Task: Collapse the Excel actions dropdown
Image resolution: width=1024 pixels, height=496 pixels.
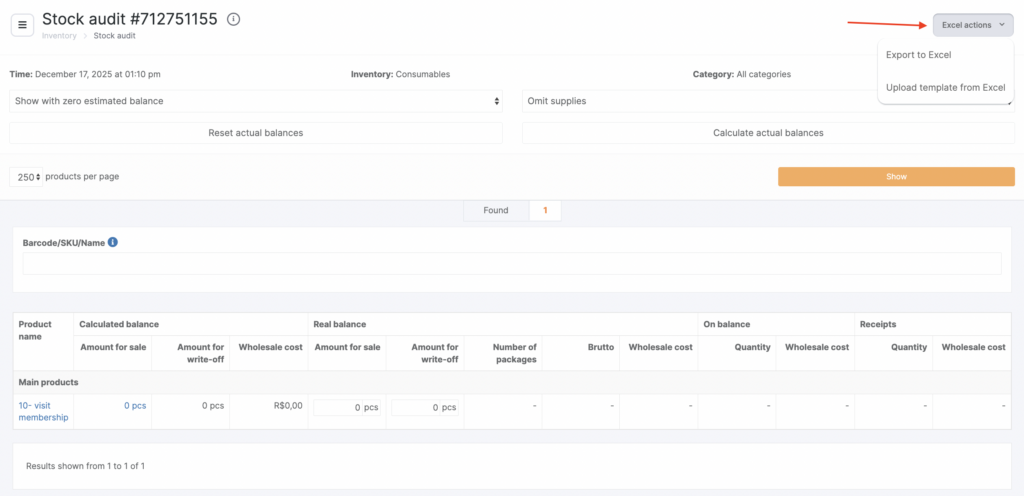Action: click(x=973, y=24)
